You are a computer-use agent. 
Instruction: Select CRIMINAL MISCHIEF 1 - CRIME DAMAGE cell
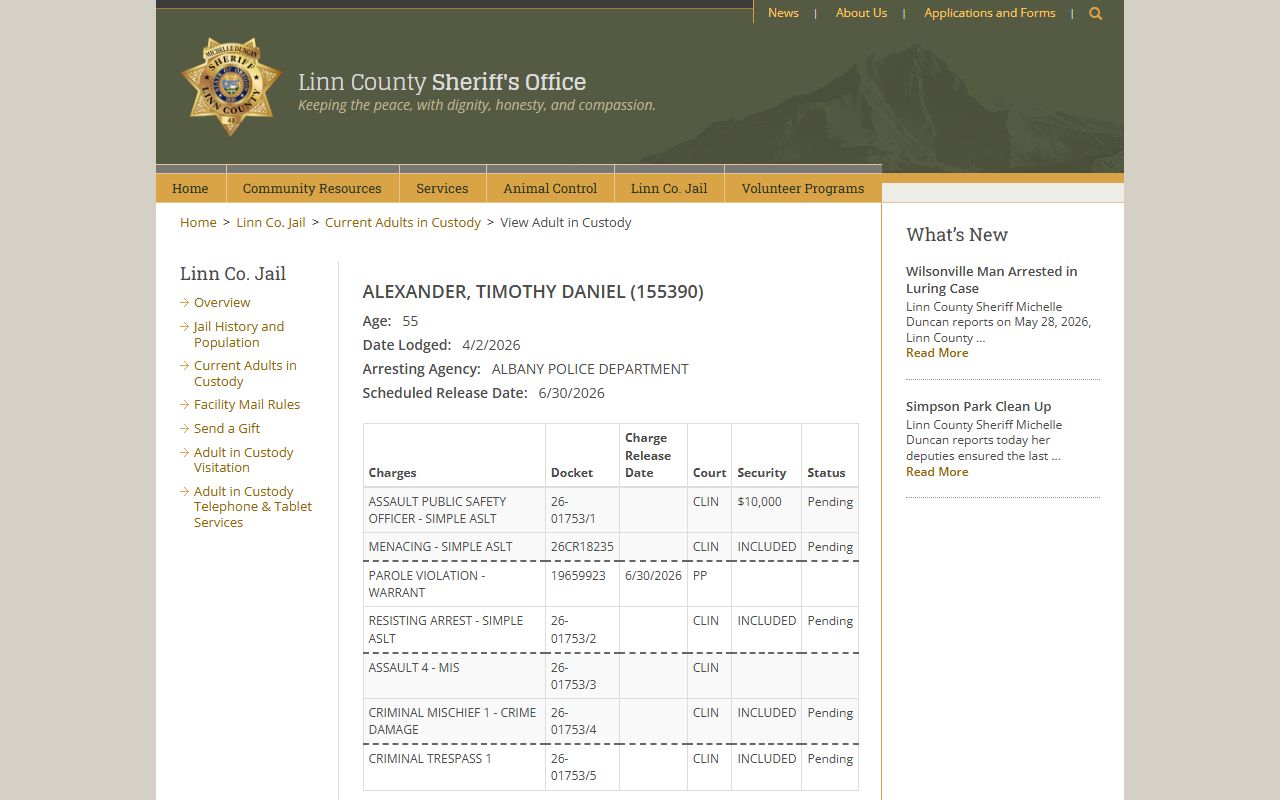tap(454, 721)
